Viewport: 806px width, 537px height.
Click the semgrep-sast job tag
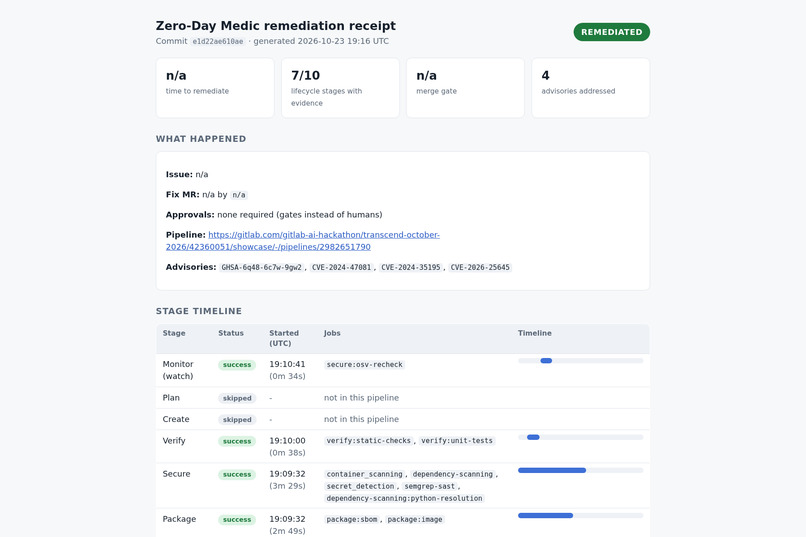(430, 486)
